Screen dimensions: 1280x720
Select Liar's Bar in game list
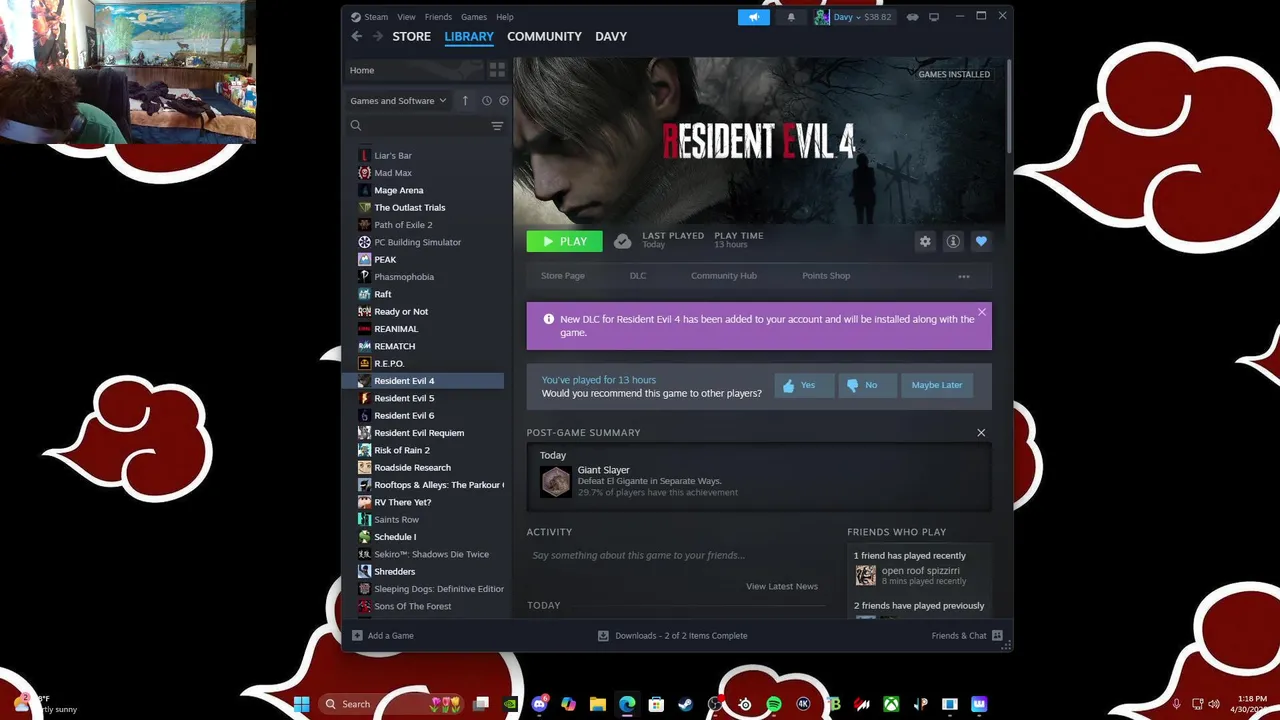(x=424, y=156)
